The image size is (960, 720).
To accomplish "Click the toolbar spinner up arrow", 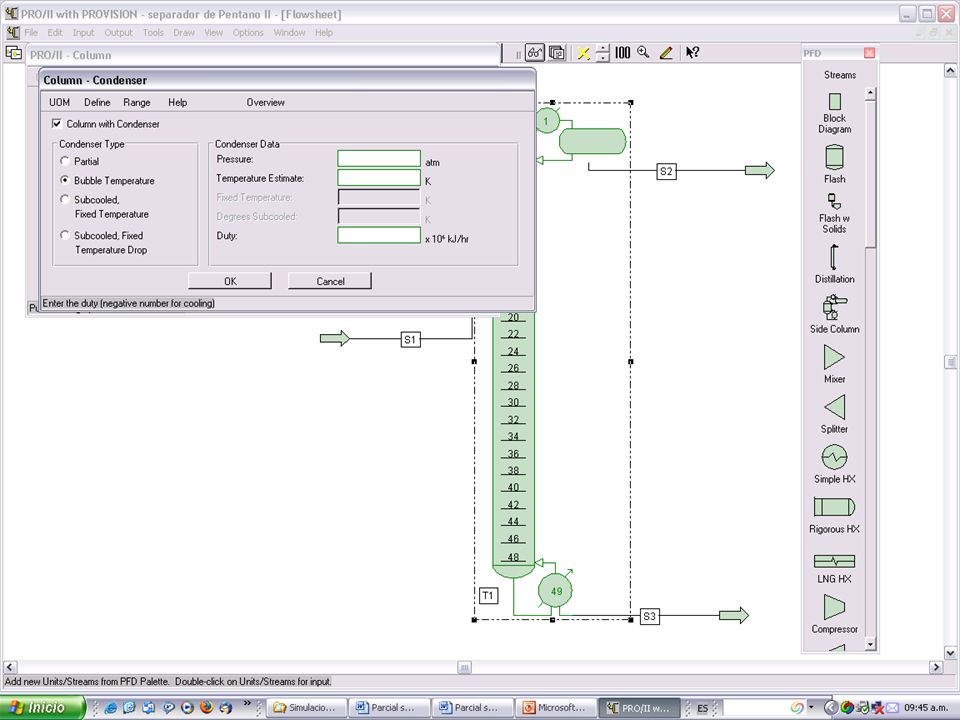I will pyautogui.click(x=603, y=48).
